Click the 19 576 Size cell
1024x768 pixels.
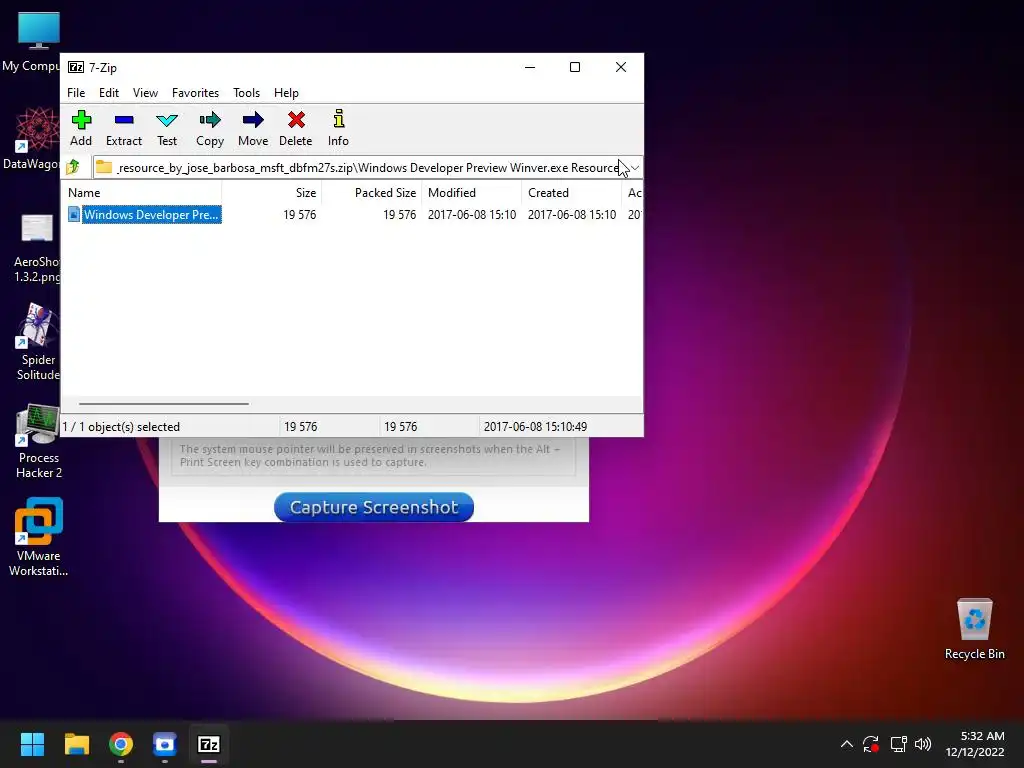[300, 214]
